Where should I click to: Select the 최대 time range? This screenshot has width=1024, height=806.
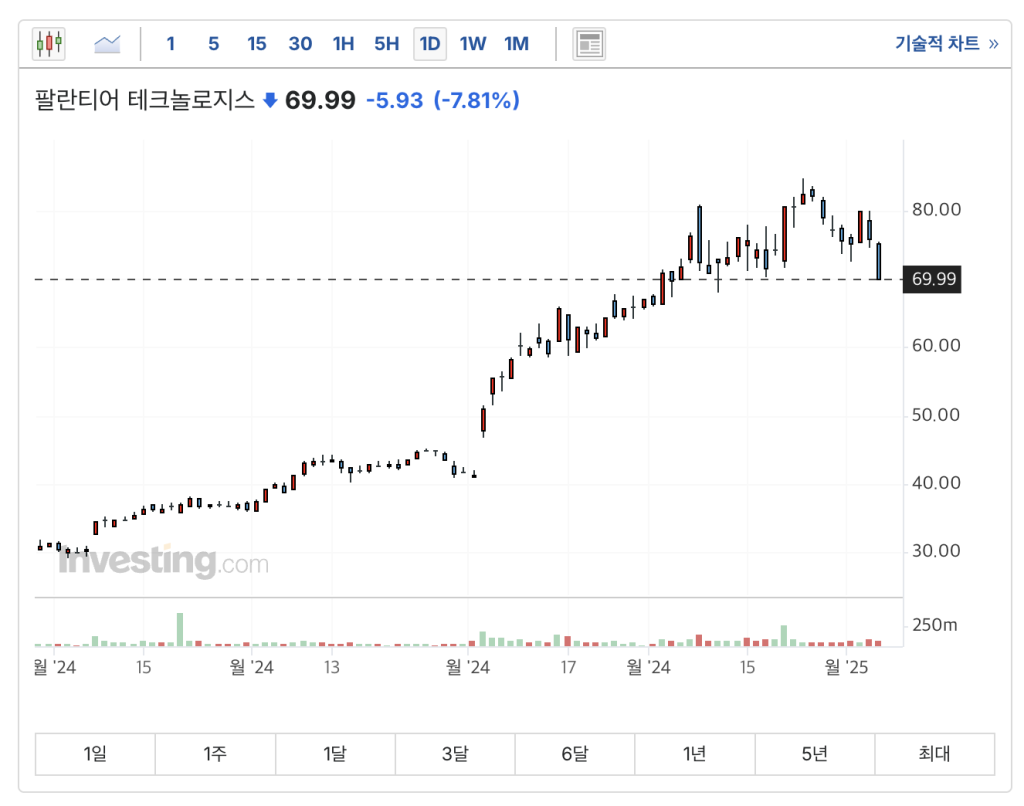pos(934,754)
